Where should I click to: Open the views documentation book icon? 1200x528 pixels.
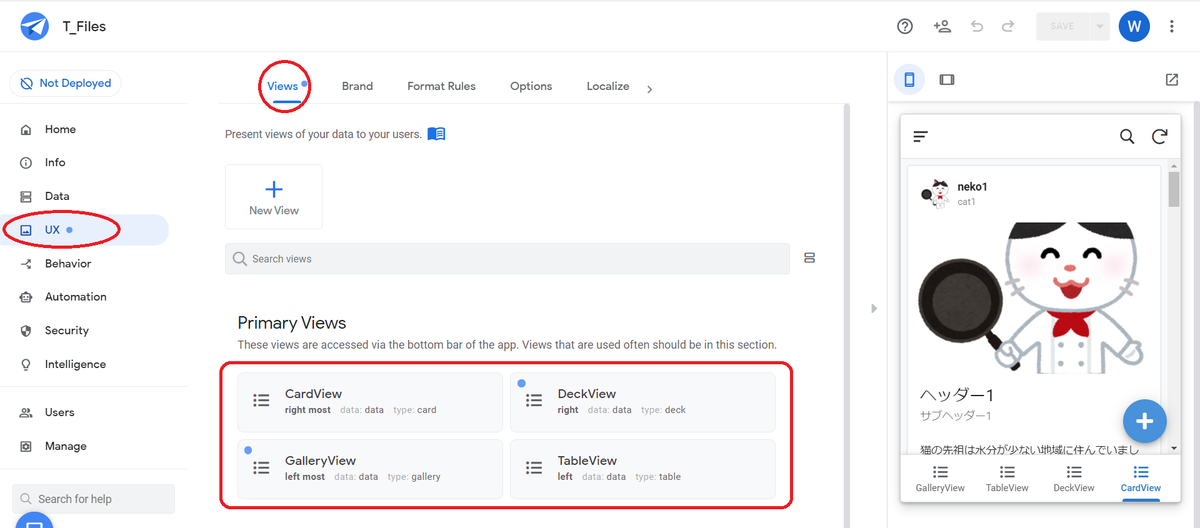tap(436, 134)
